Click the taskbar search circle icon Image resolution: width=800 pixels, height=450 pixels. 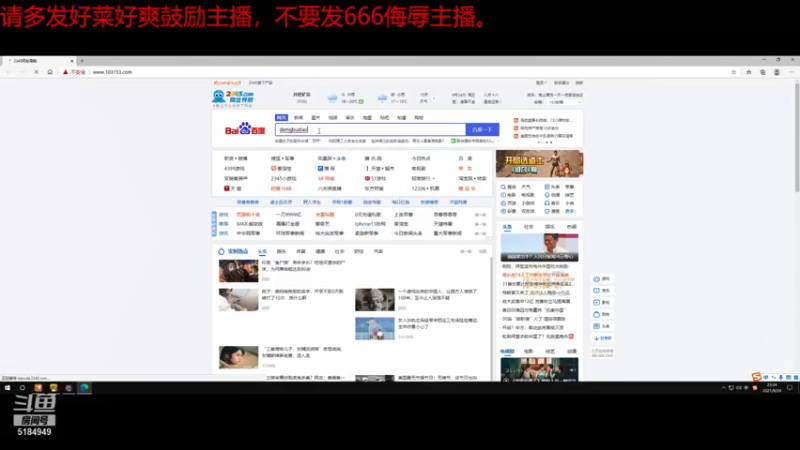[x=22, y=388]
